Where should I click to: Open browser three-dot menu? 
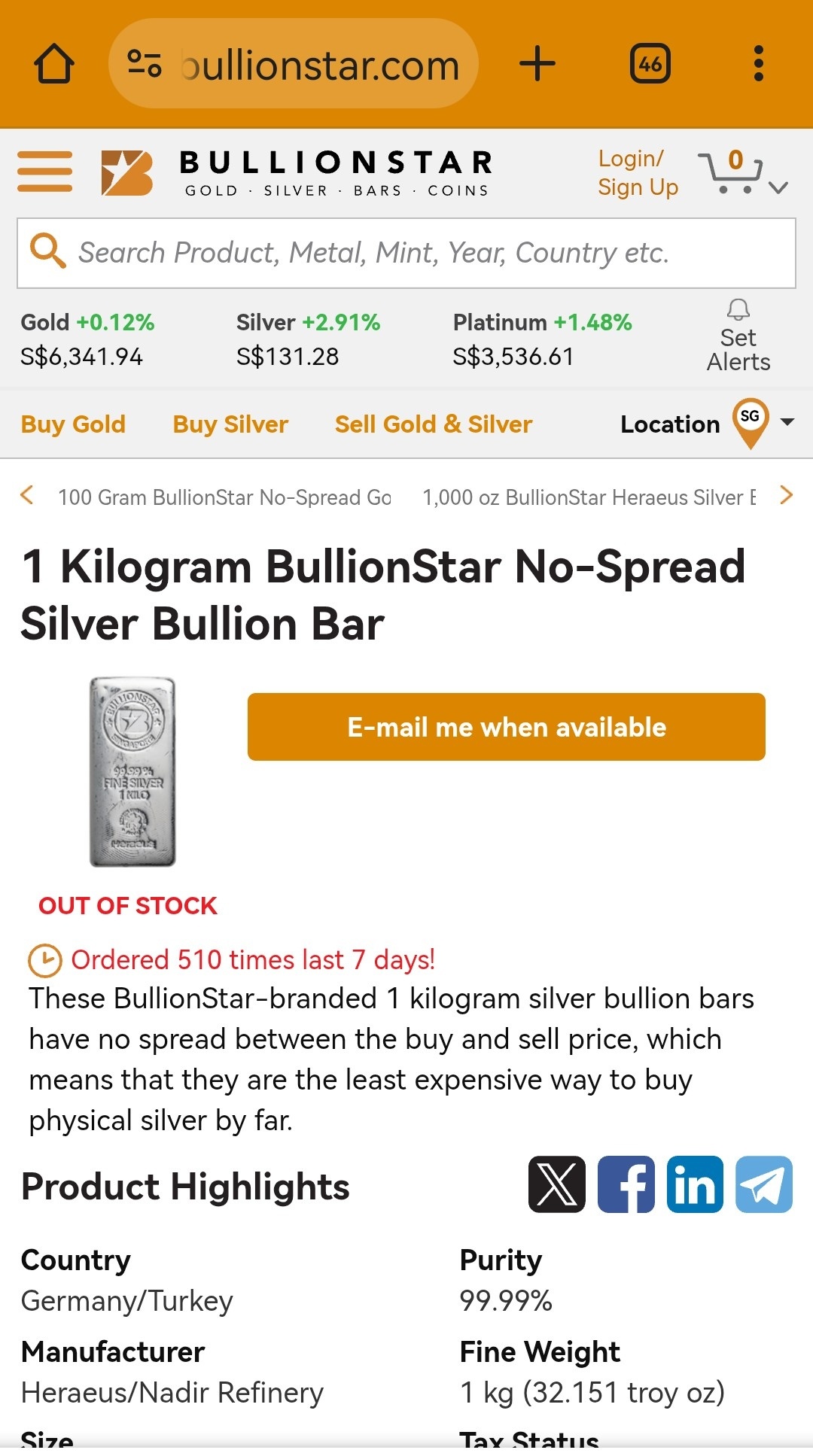(x=759, y=63)
